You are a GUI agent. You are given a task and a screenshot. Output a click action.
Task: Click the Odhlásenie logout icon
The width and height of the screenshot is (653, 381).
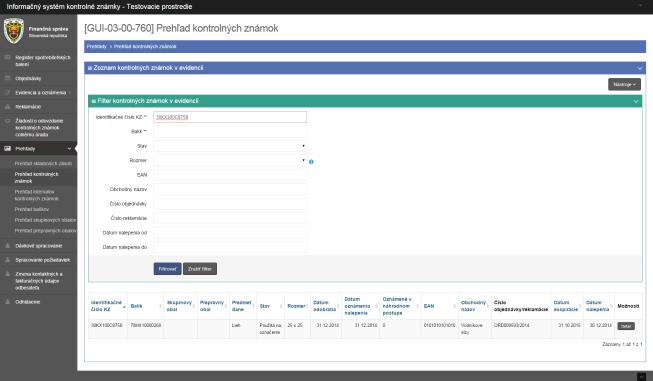7,301
